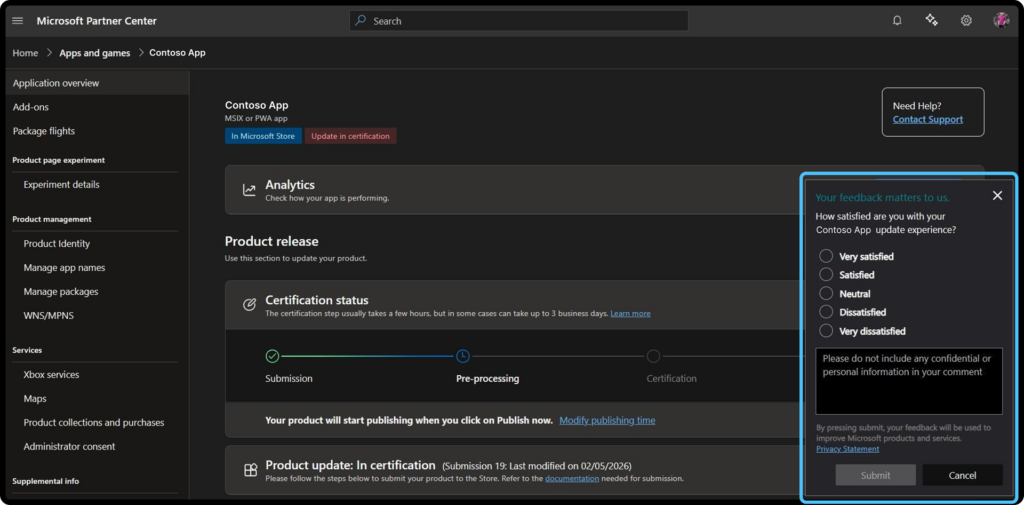Open the user profile avatar
Image resolution: width=1024 pixels, height=505 pixels.
1001,20
